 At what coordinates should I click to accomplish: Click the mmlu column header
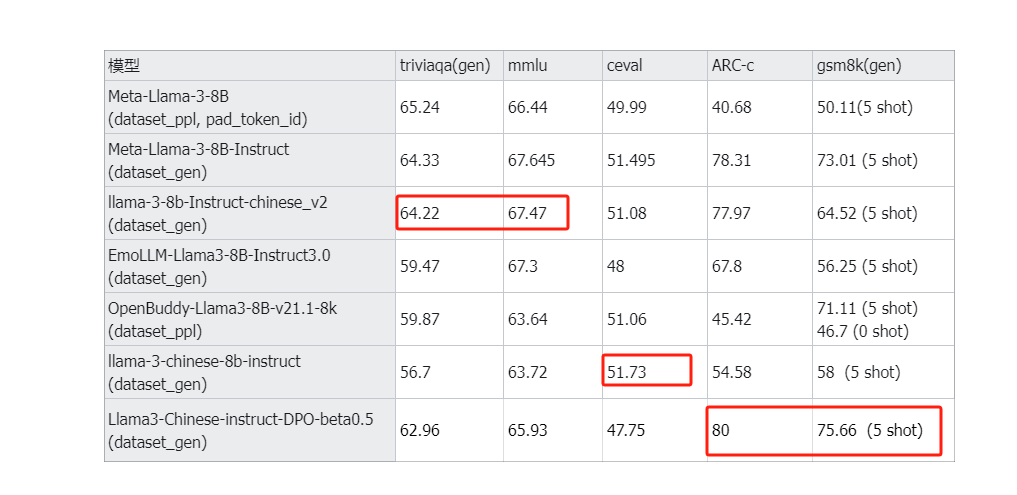[553, 66]
